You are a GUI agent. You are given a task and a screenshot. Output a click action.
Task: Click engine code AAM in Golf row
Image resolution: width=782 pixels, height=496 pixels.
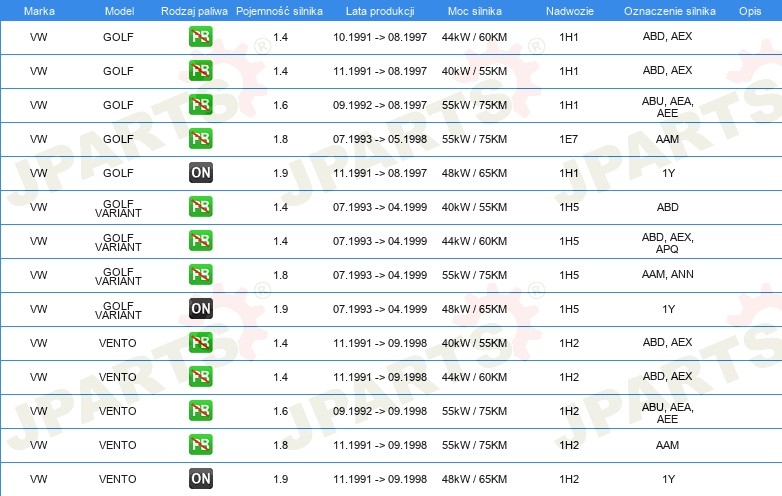[667, 139]
